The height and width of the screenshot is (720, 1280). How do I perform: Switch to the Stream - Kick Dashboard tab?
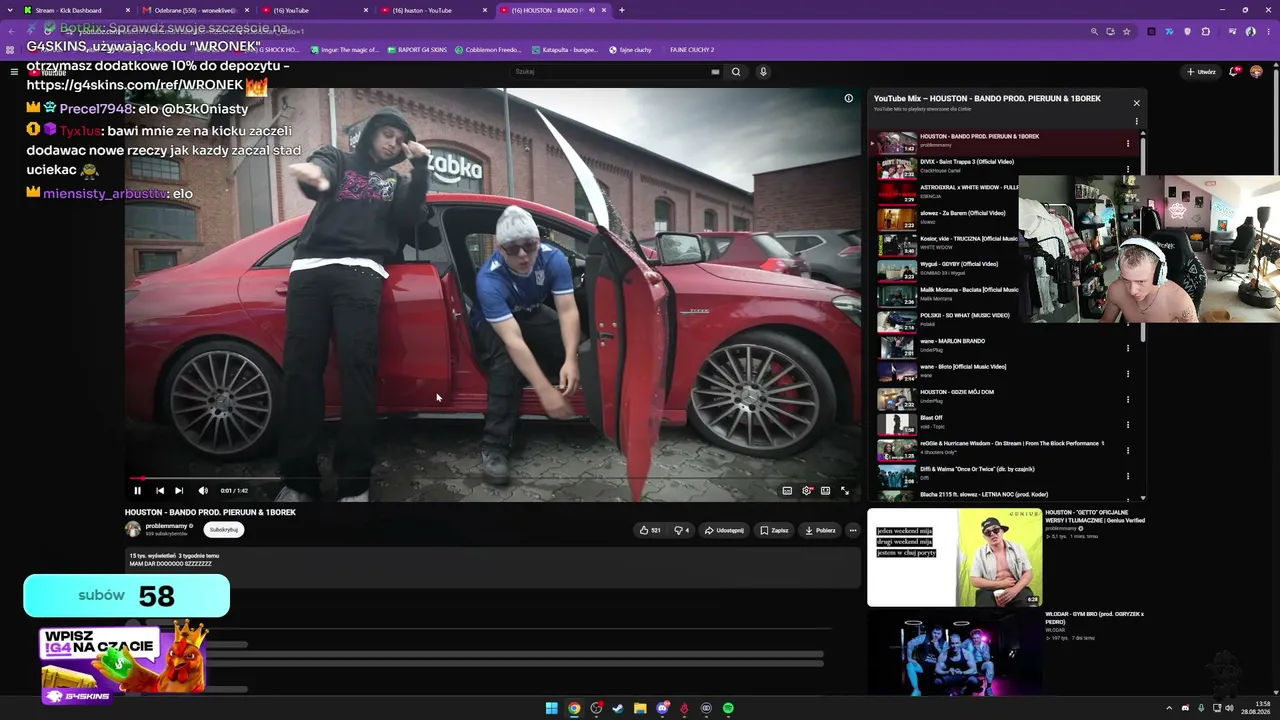pyautogui.click(x=76, y=10)
